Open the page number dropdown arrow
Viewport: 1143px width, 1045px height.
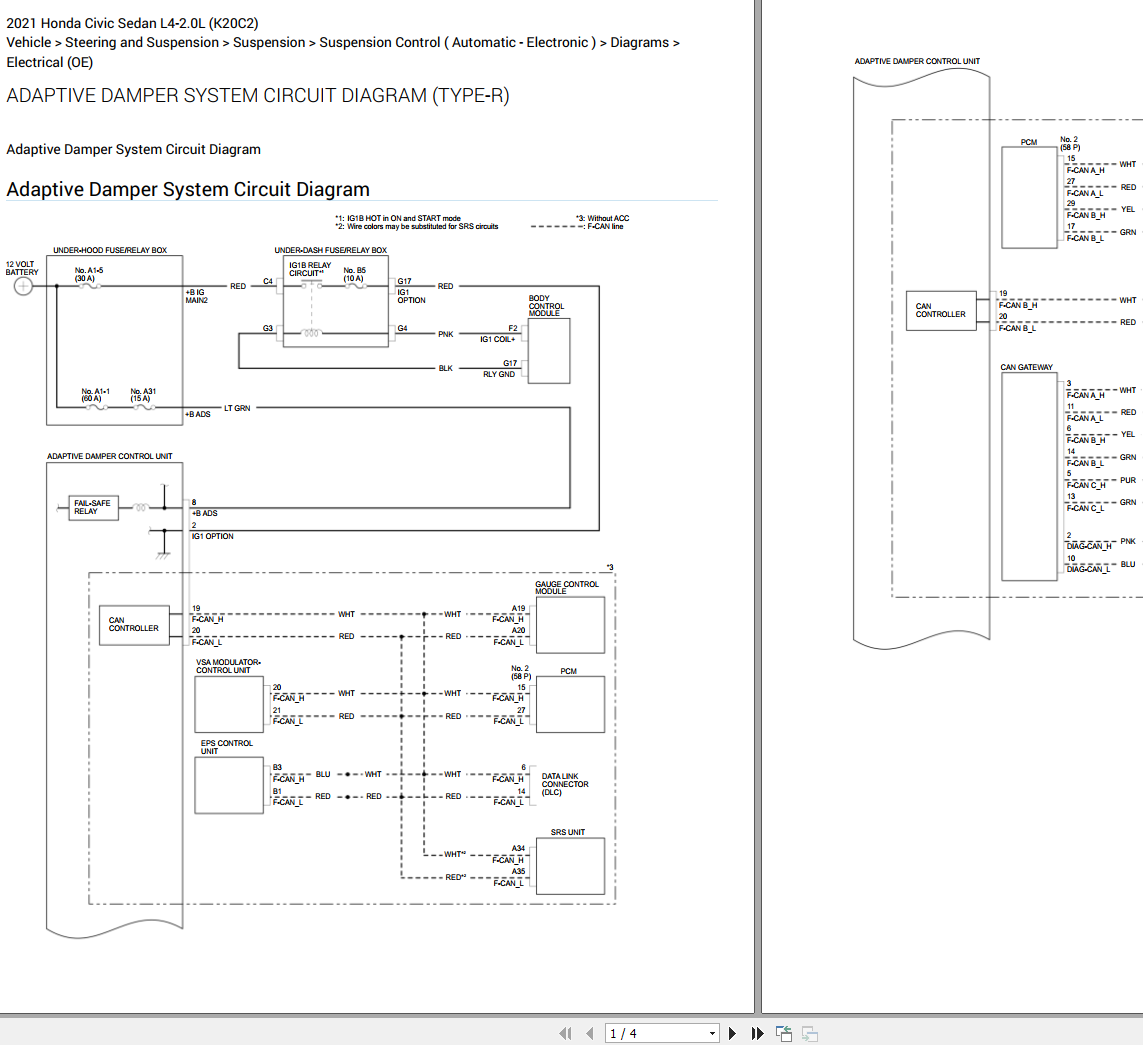(712, 1033)
